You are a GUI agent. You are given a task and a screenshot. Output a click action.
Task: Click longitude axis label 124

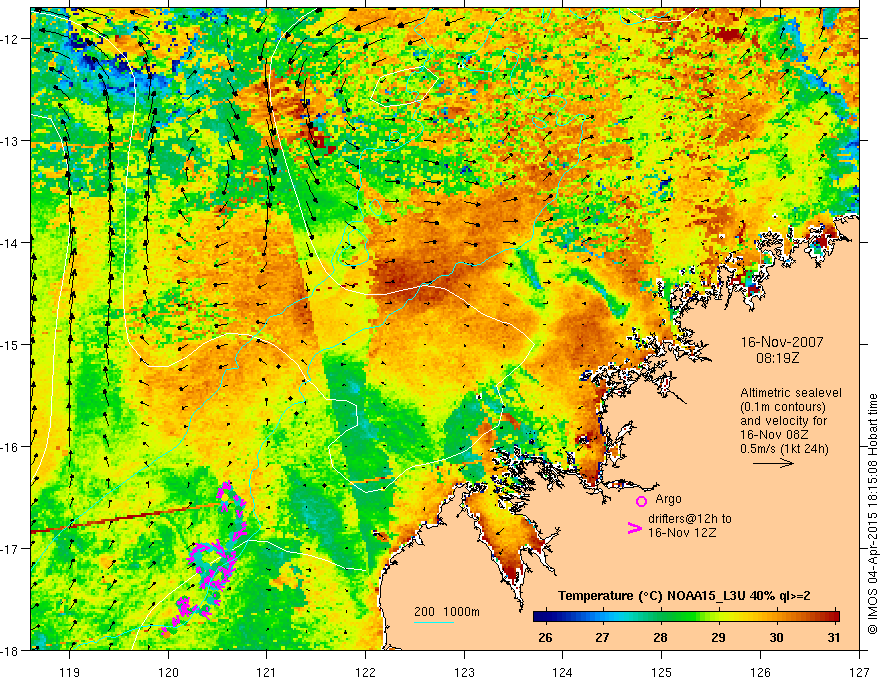[563, 672]
